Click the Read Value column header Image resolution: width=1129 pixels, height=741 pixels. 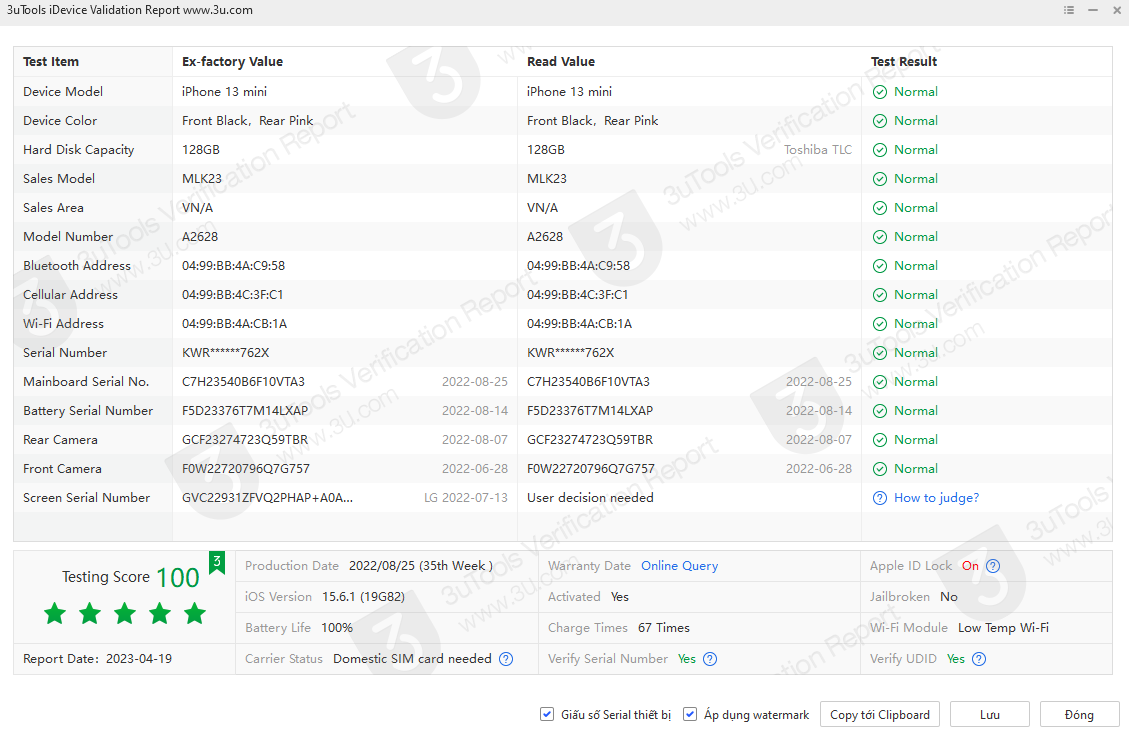point(561,62)
